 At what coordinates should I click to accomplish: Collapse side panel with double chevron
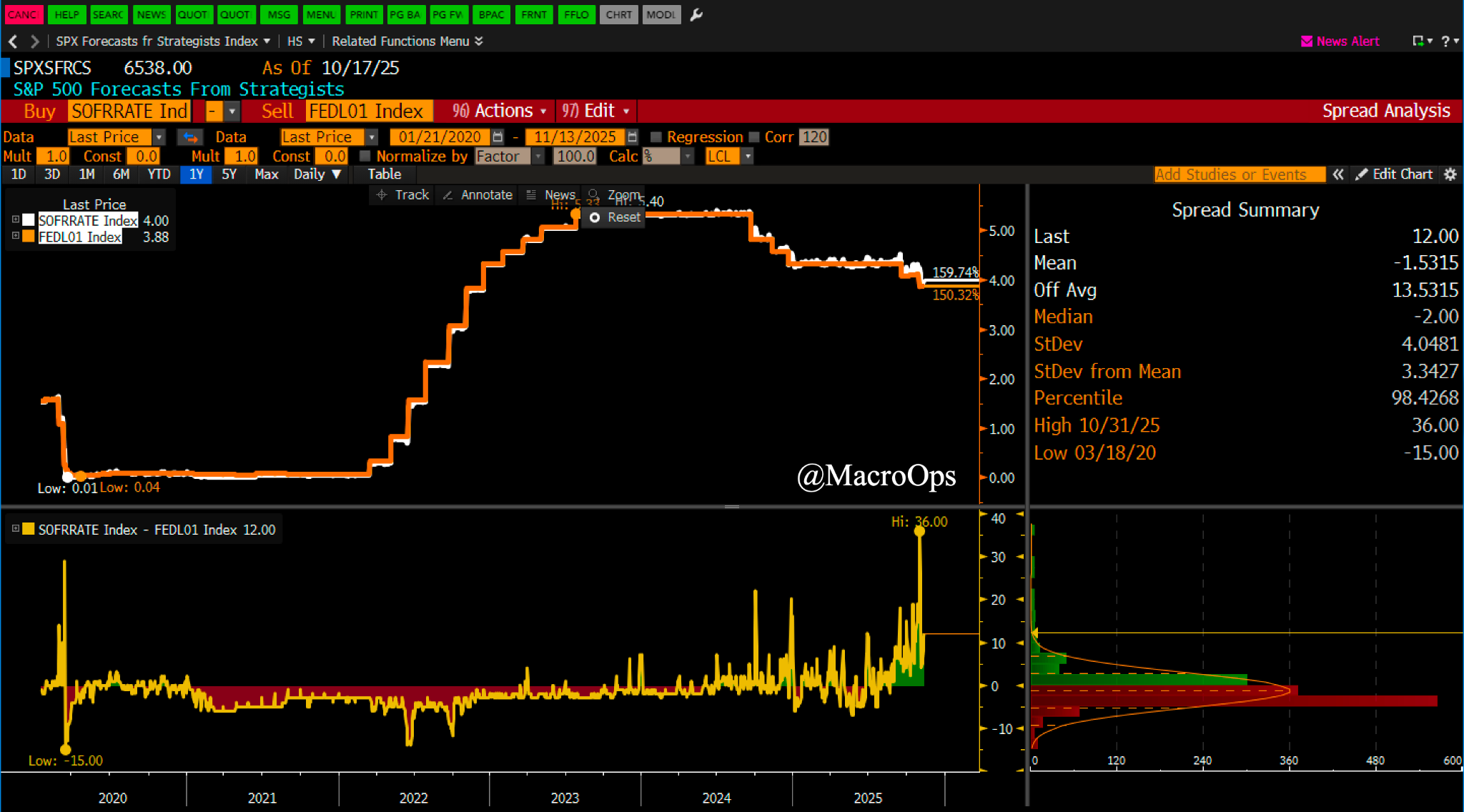click(x=1338, y=174)
